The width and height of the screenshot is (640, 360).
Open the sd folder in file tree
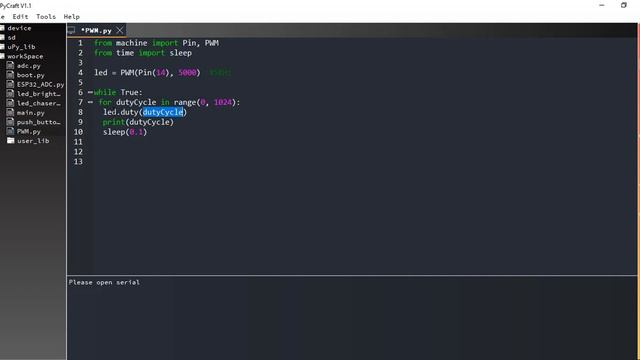tap(11, 38)
